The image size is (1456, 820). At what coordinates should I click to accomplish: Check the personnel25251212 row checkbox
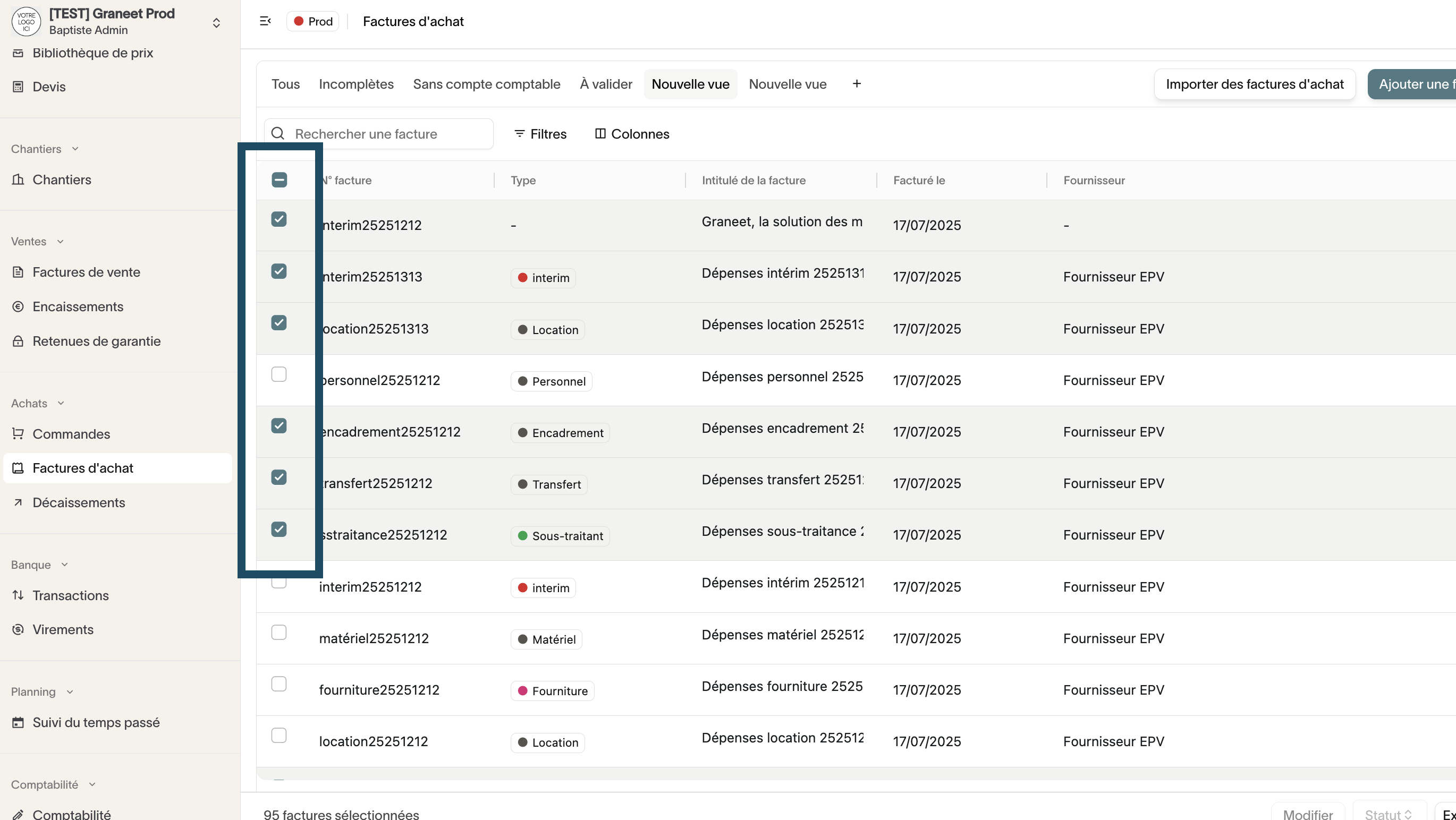click(x=278, y=374)
